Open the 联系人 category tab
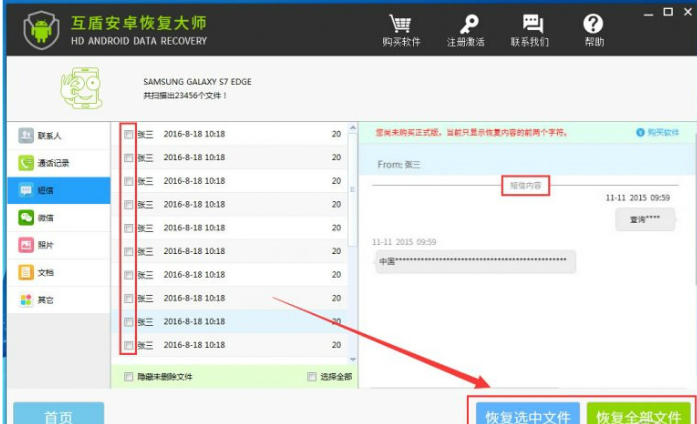 click(59, 136)
